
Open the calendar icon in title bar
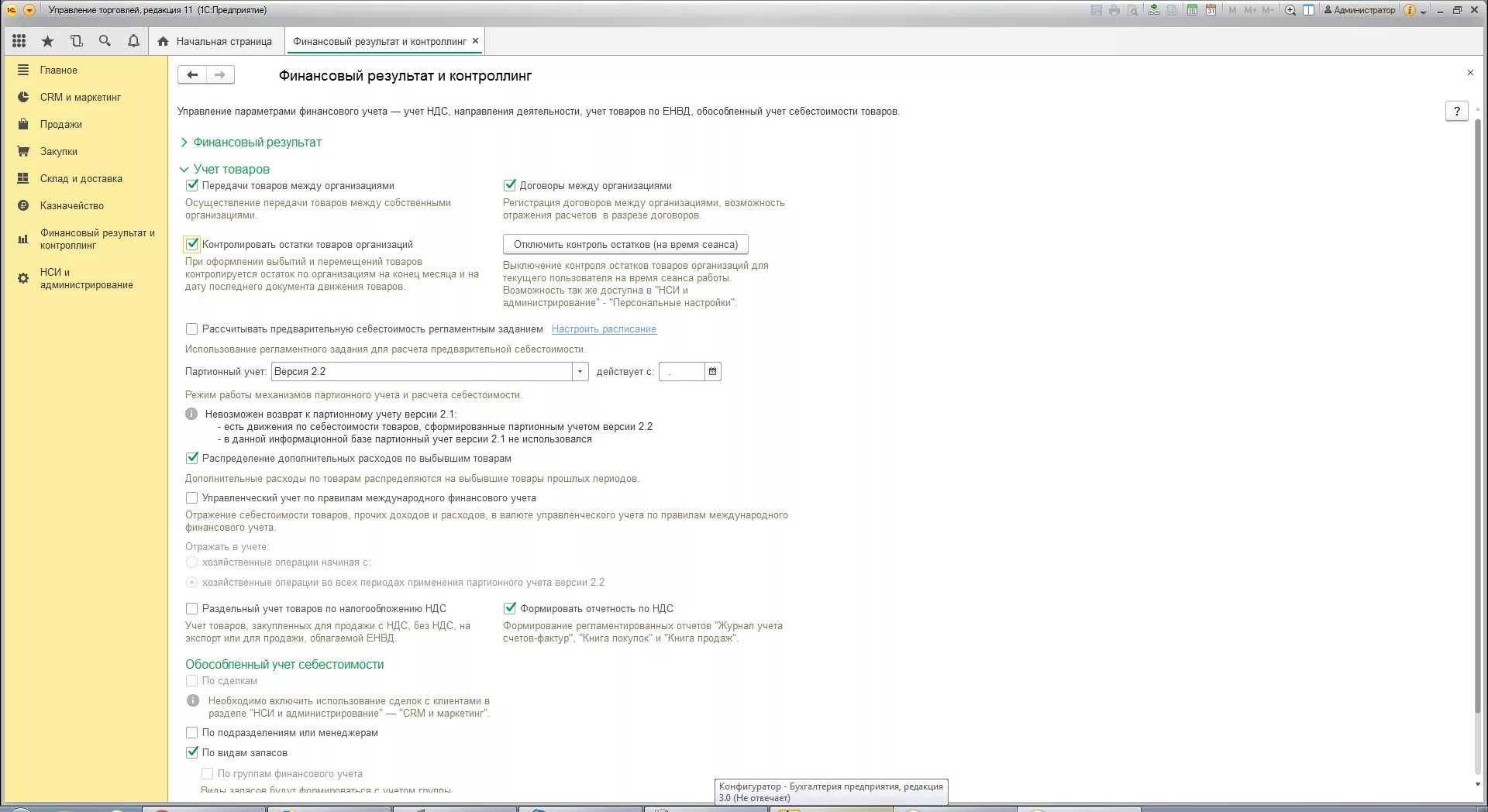1211,10
